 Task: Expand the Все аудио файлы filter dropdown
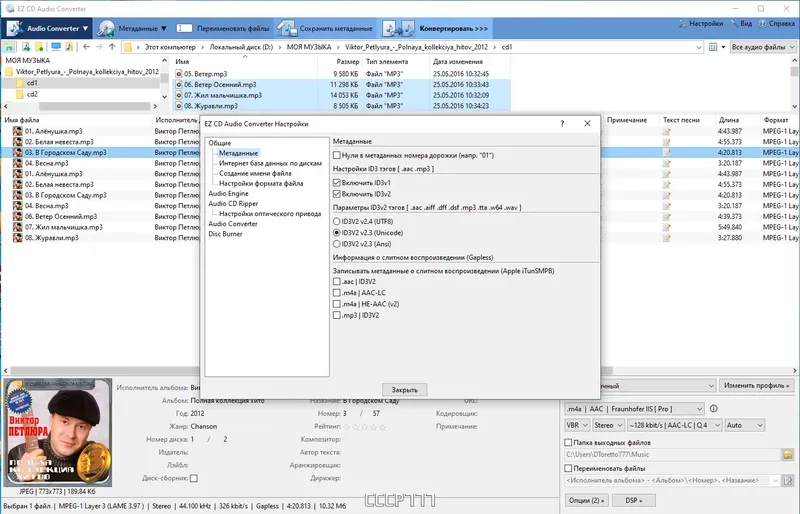[x=763, y=47]
